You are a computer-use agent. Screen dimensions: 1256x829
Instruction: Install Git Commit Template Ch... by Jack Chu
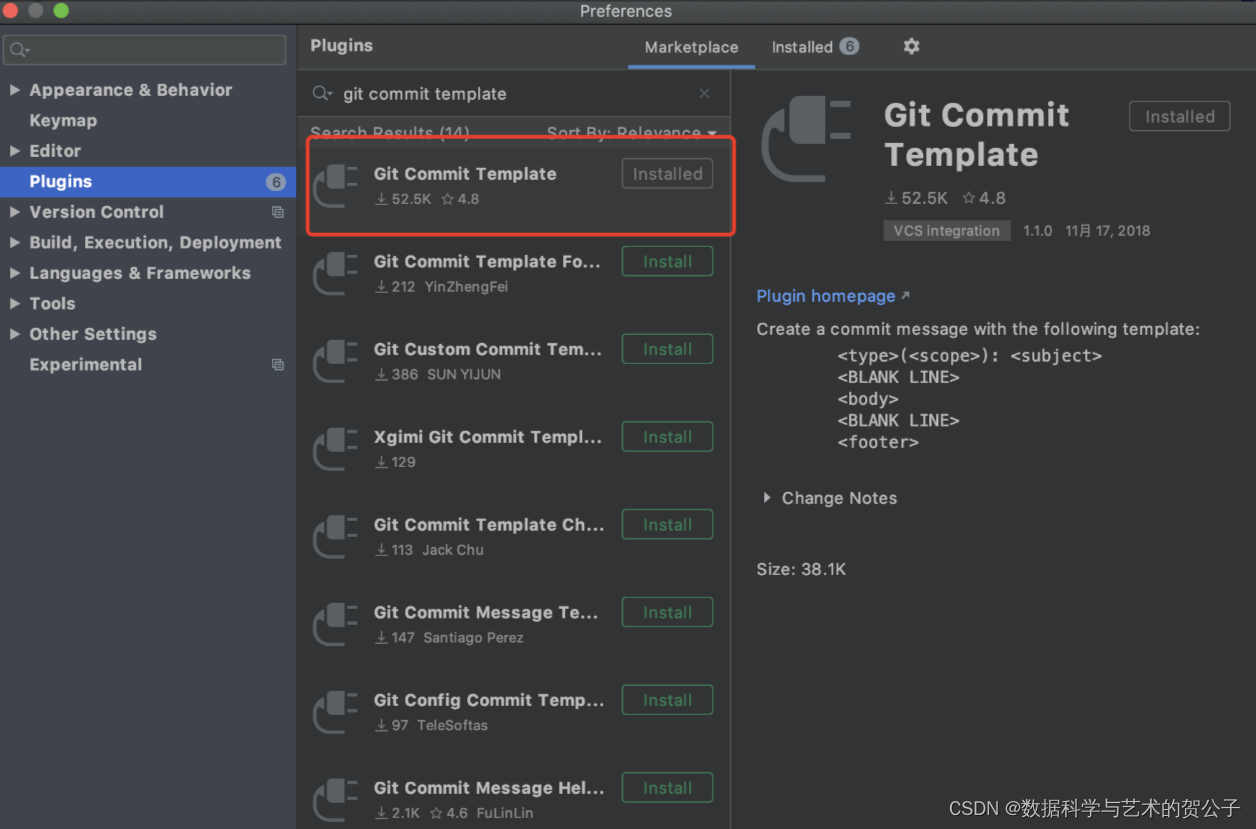click(667, 525)
